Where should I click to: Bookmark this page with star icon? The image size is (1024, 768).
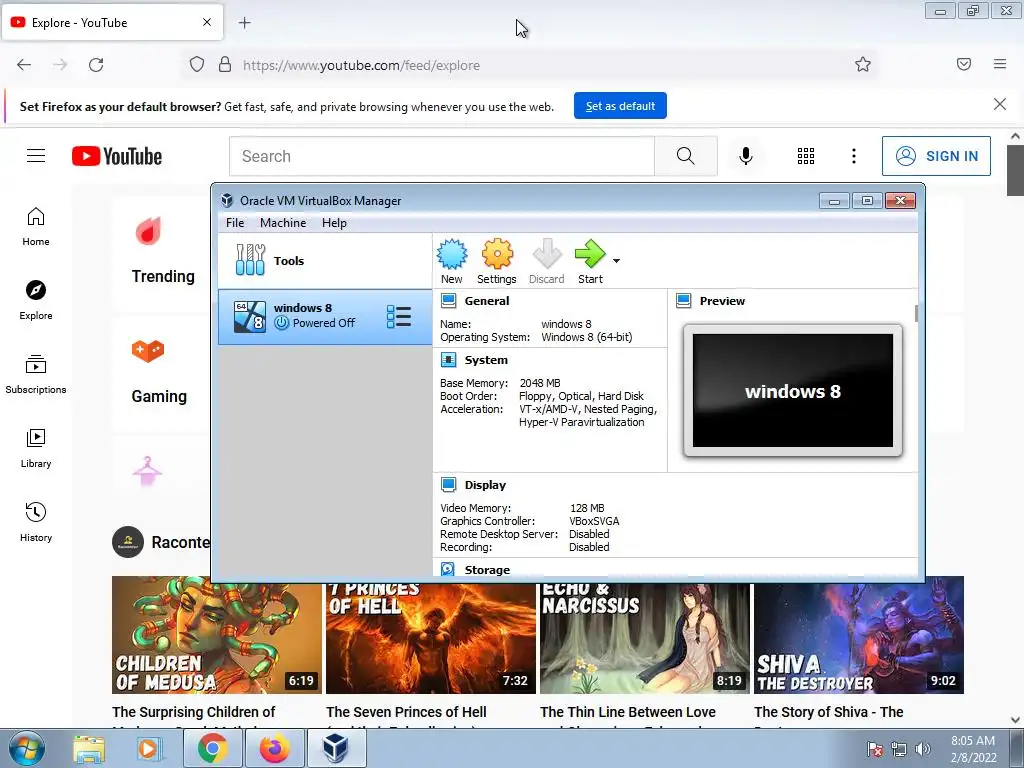point(863,65)
